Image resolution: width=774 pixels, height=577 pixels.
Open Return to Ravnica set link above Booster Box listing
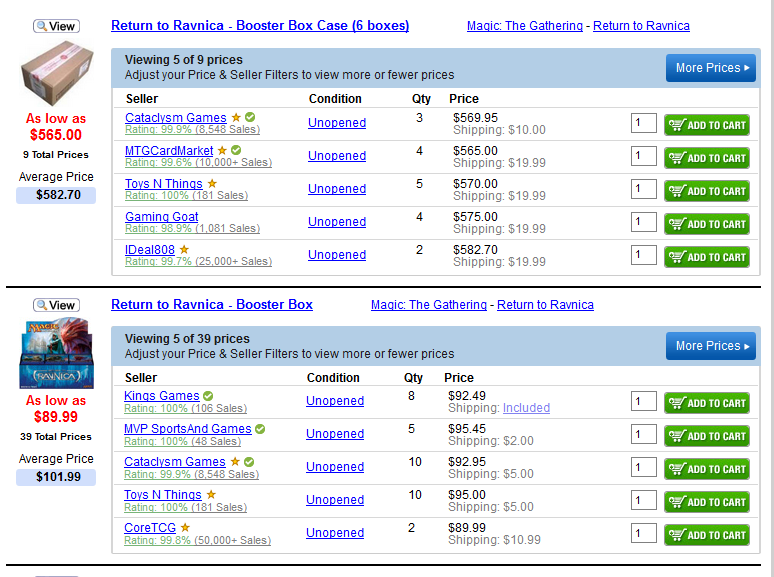[x=545, y=305]
